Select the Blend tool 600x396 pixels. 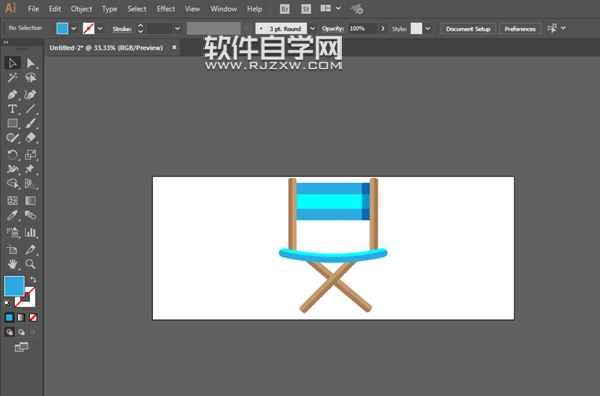click(x=30, y=215)
